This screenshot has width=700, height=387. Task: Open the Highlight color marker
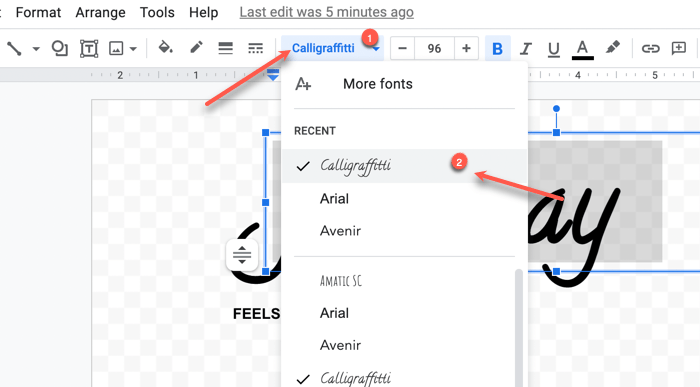tap(612, 47)
